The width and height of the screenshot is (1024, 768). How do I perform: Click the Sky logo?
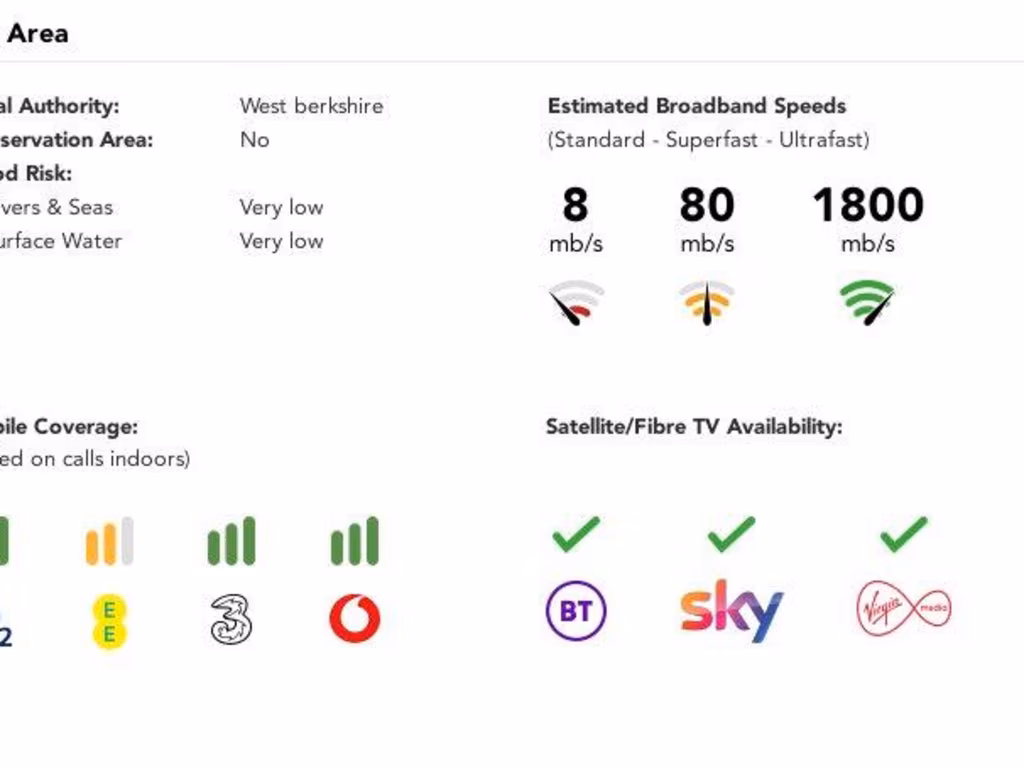pyautogui.click(x=731, y=610)
